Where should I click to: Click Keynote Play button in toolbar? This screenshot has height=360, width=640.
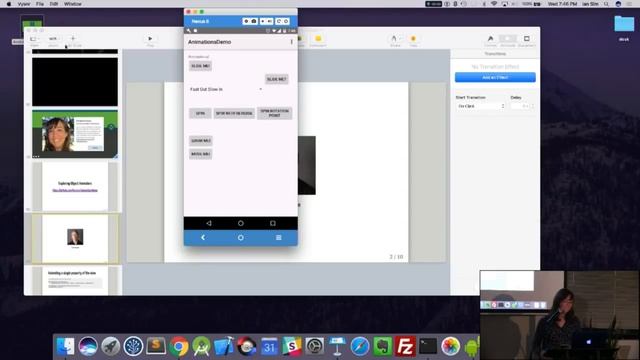pos(150,39)
